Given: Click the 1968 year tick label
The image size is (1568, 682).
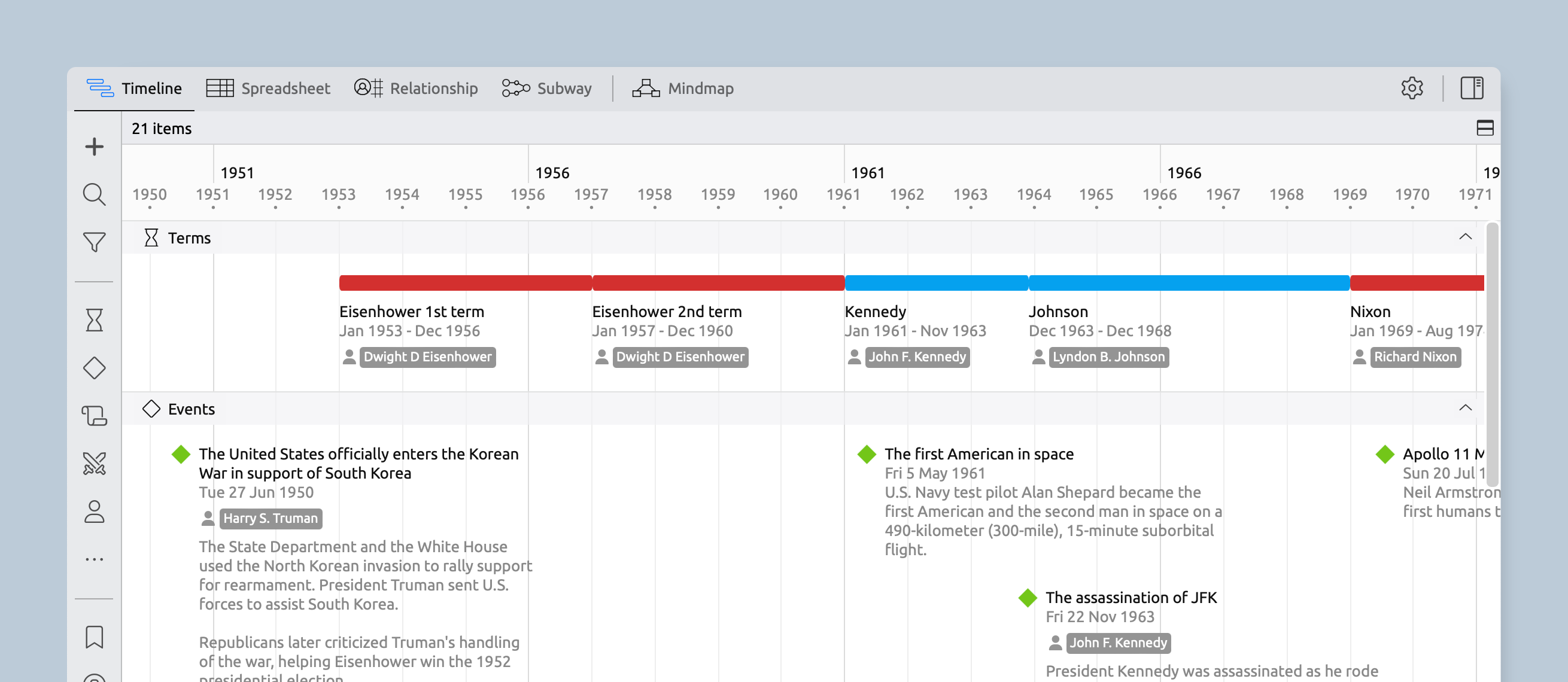Looking at the screenshot, I should (x=1286, y=194).
